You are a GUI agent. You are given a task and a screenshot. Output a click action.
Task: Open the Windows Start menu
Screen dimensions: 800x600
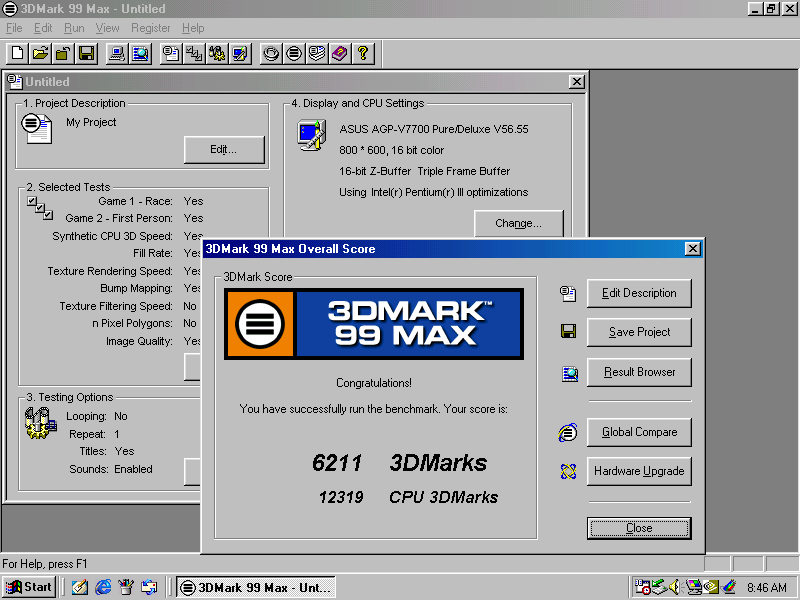(29, 587)
